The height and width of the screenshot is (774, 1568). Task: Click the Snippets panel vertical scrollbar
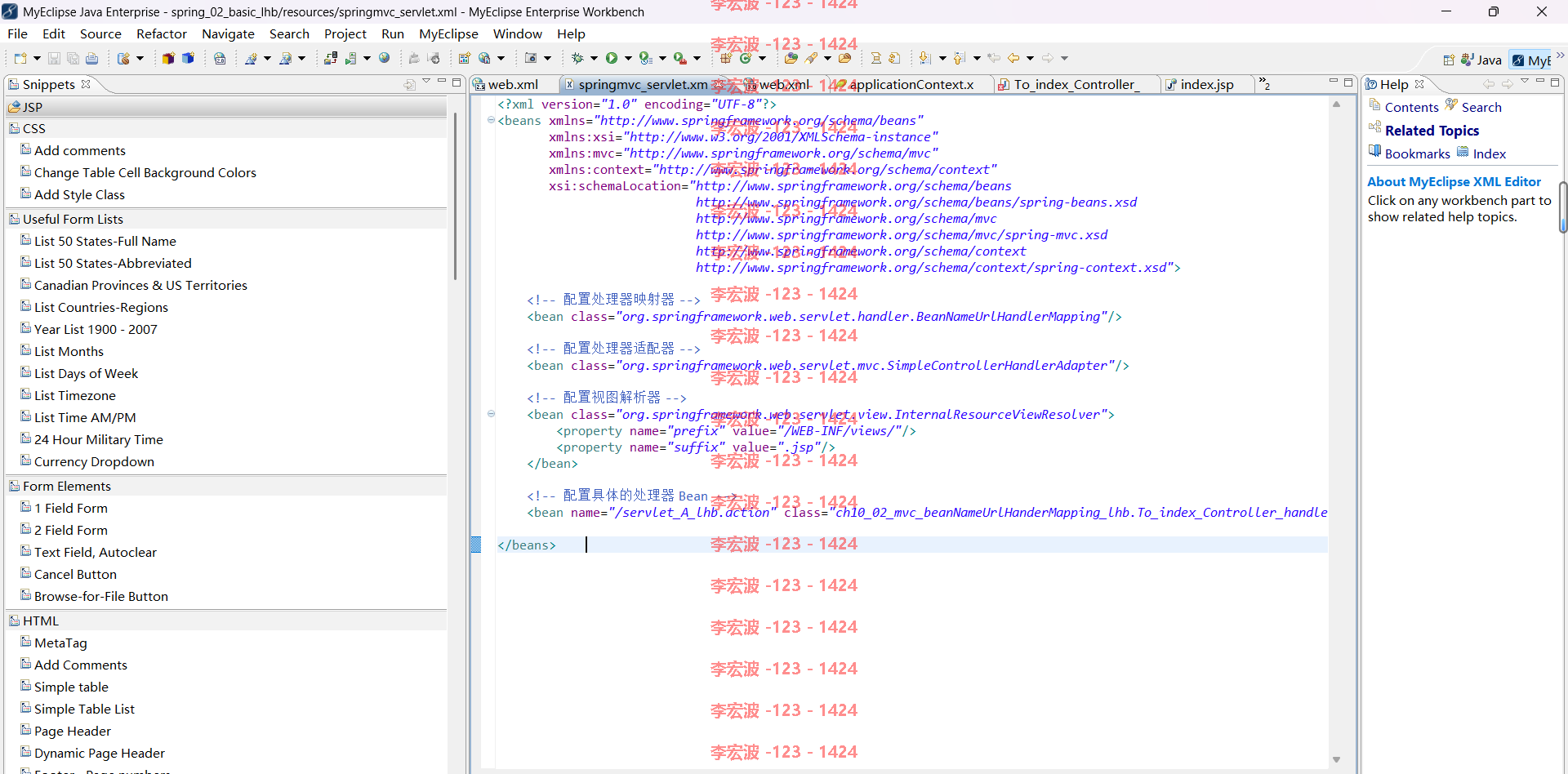coord(455,196)
